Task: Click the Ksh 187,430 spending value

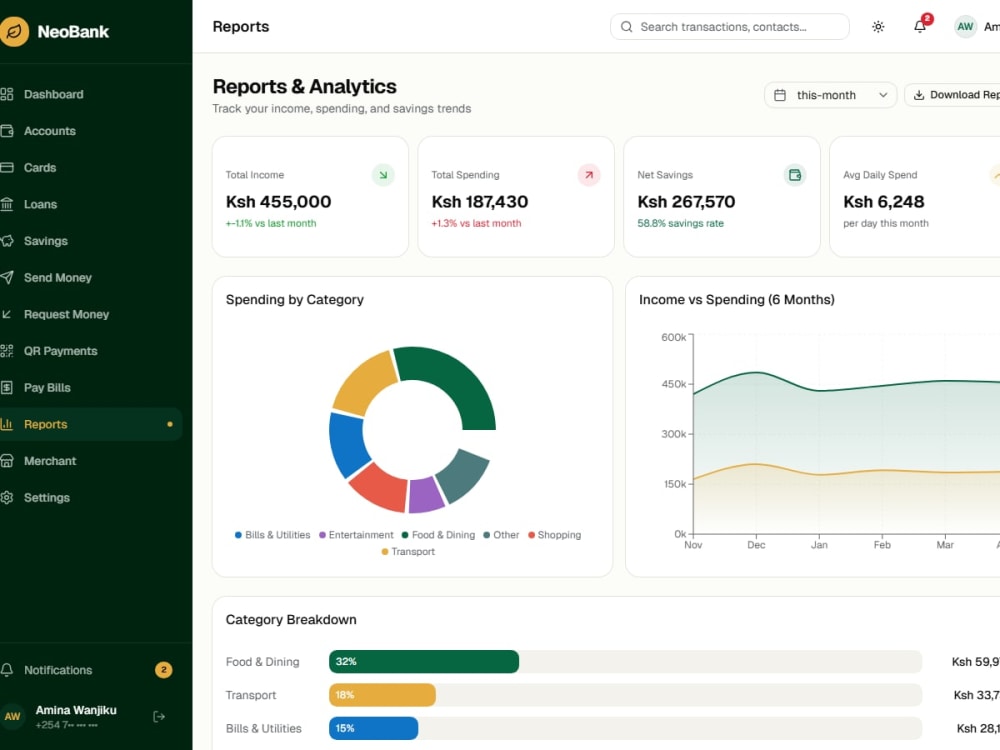Action: pos(480,202)
